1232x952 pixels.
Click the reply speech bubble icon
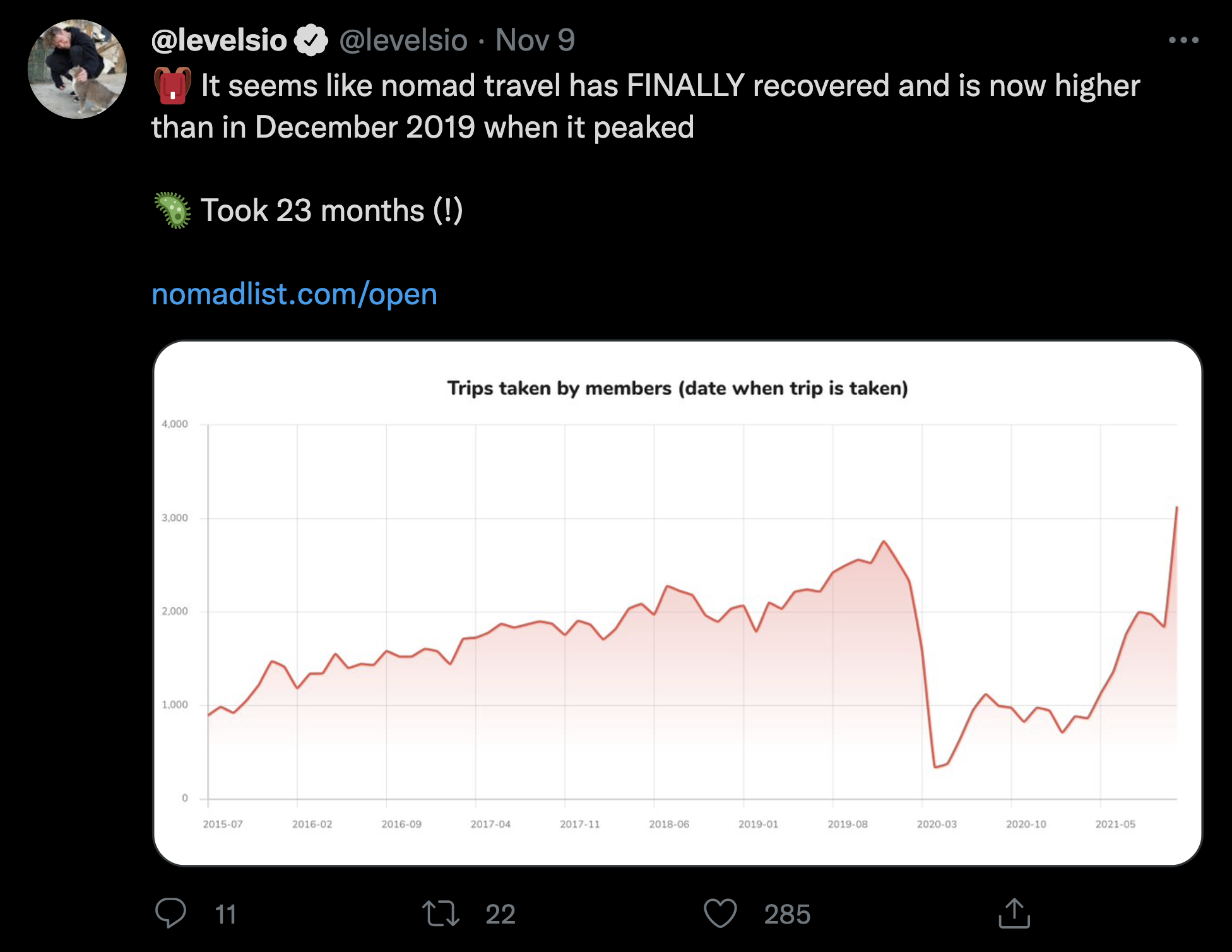click(170, 913)
